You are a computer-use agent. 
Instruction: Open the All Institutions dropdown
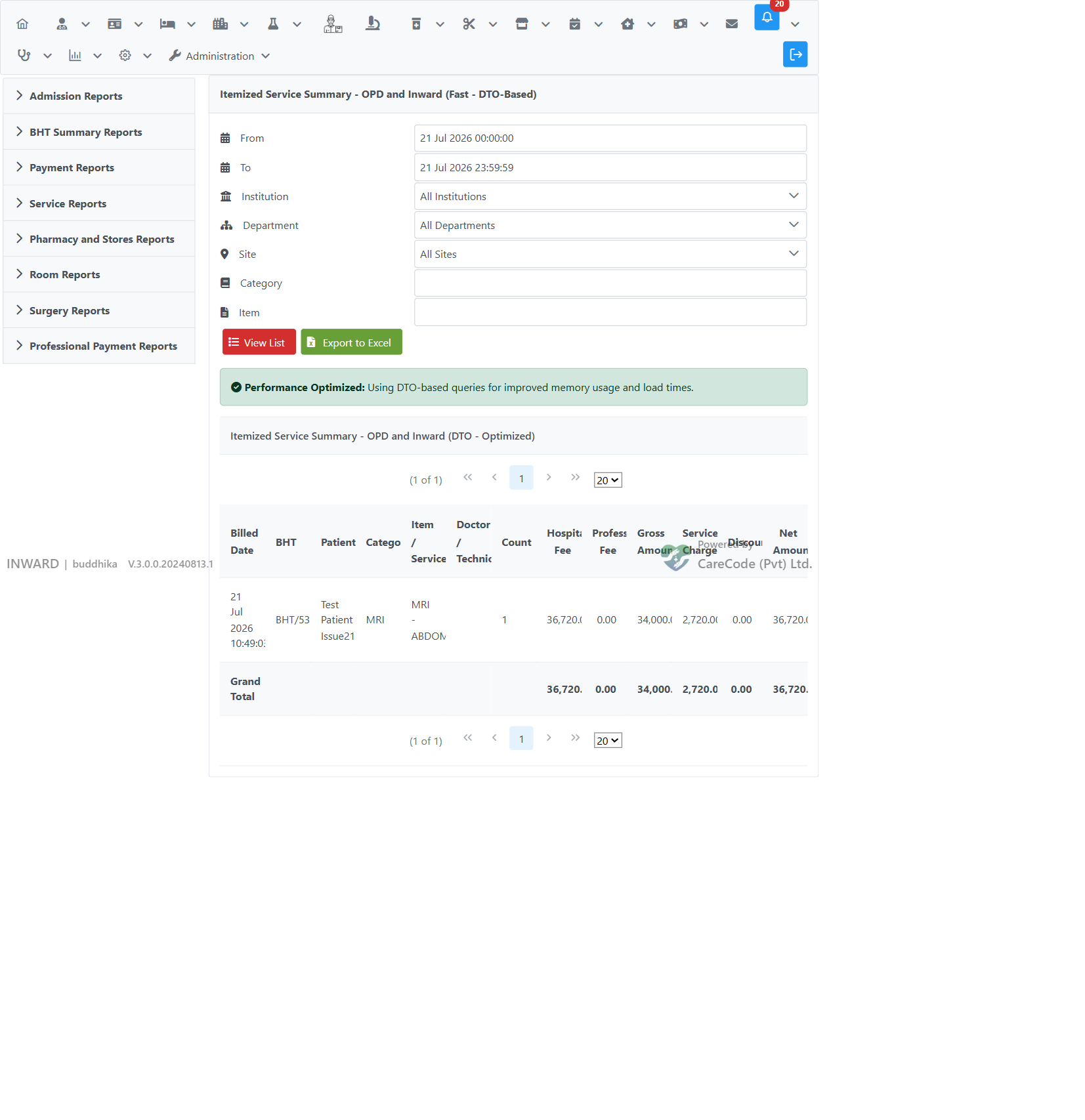pyautogui.click(x=610, y=196)
